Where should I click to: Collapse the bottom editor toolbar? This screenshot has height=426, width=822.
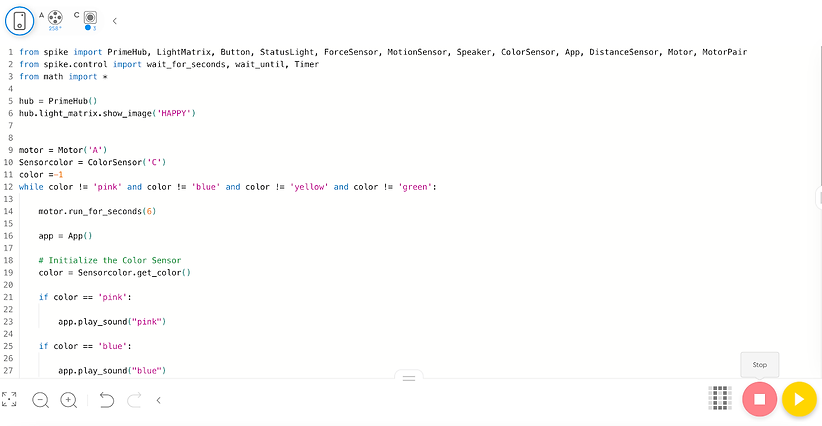(x=158, y=400)
